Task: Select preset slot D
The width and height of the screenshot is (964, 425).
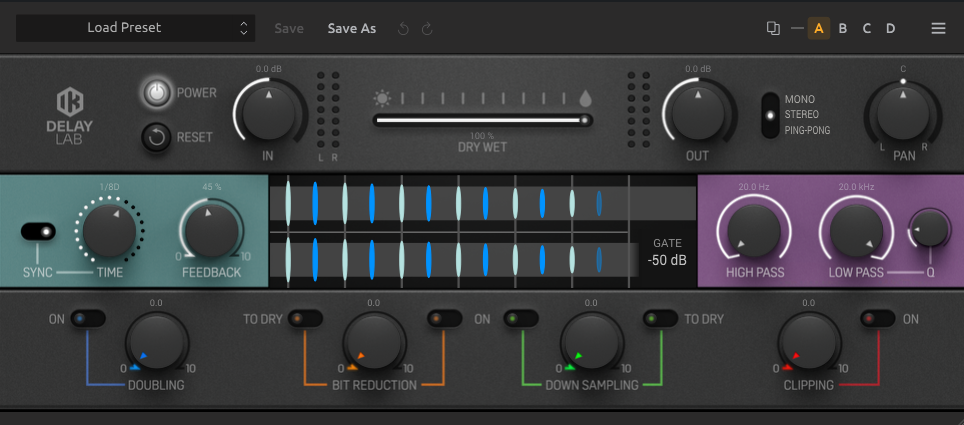Action: pyautogui.click(x=890, y=28)
